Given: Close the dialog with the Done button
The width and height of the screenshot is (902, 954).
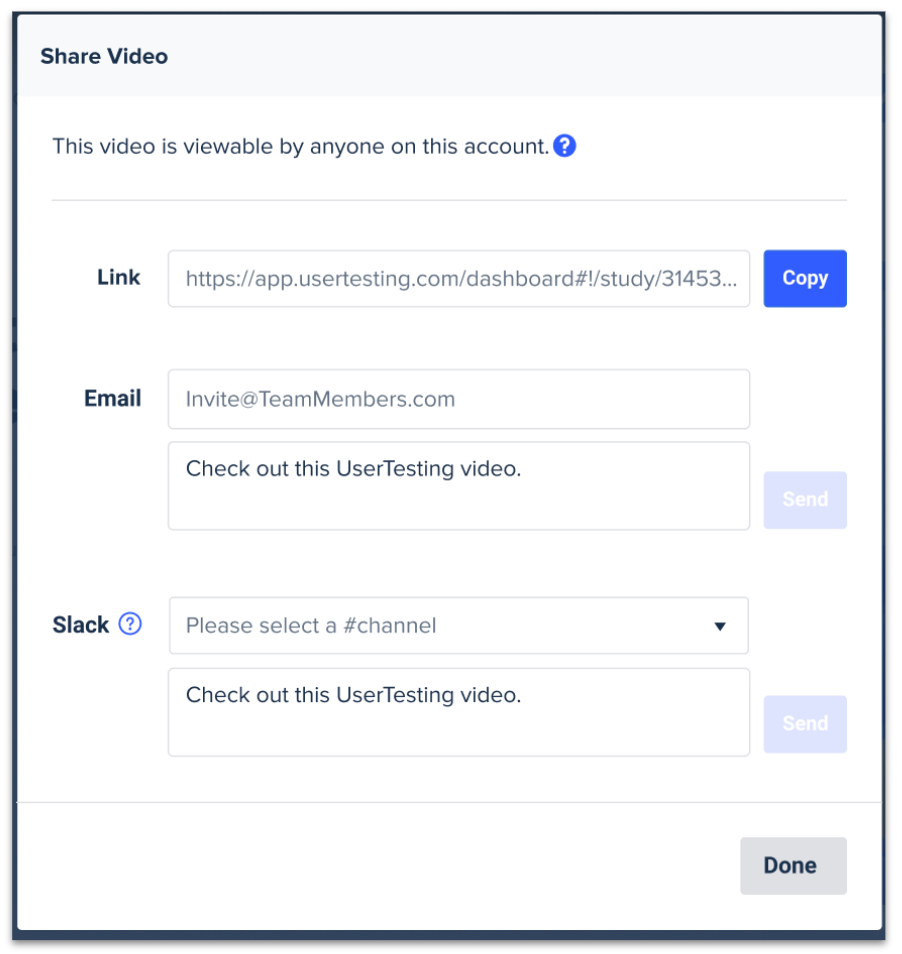Looking at the screenshot, I should click(793, 865).
